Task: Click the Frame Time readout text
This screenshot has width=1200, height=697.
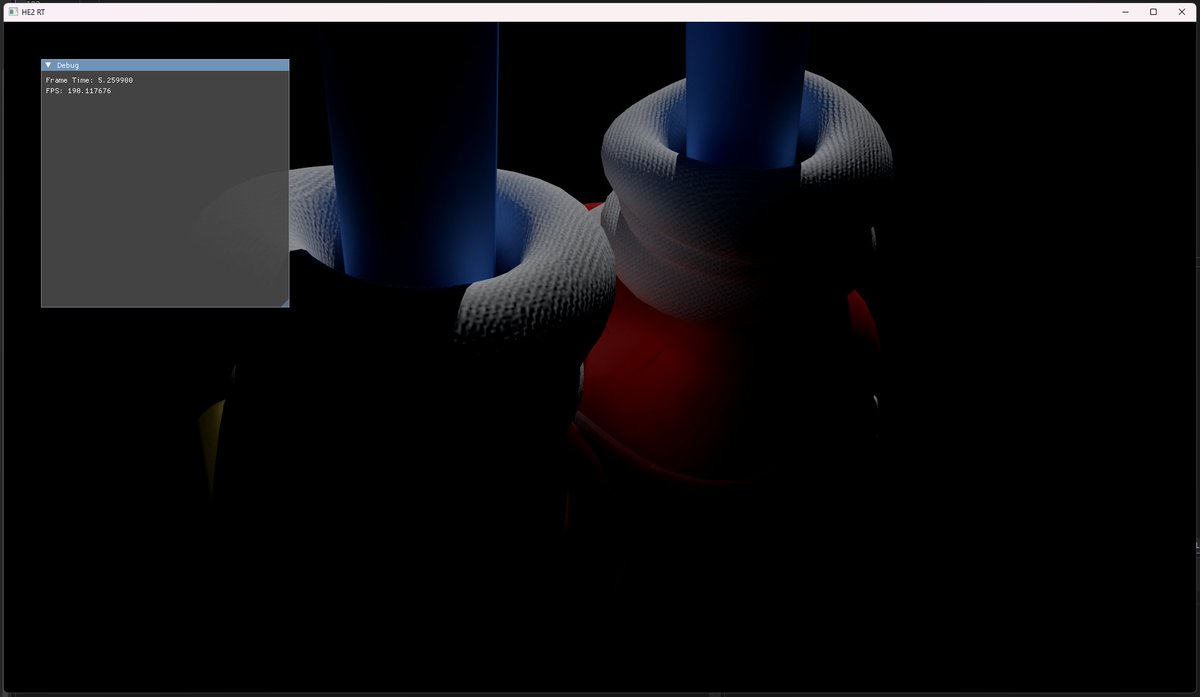Action: 89,80
